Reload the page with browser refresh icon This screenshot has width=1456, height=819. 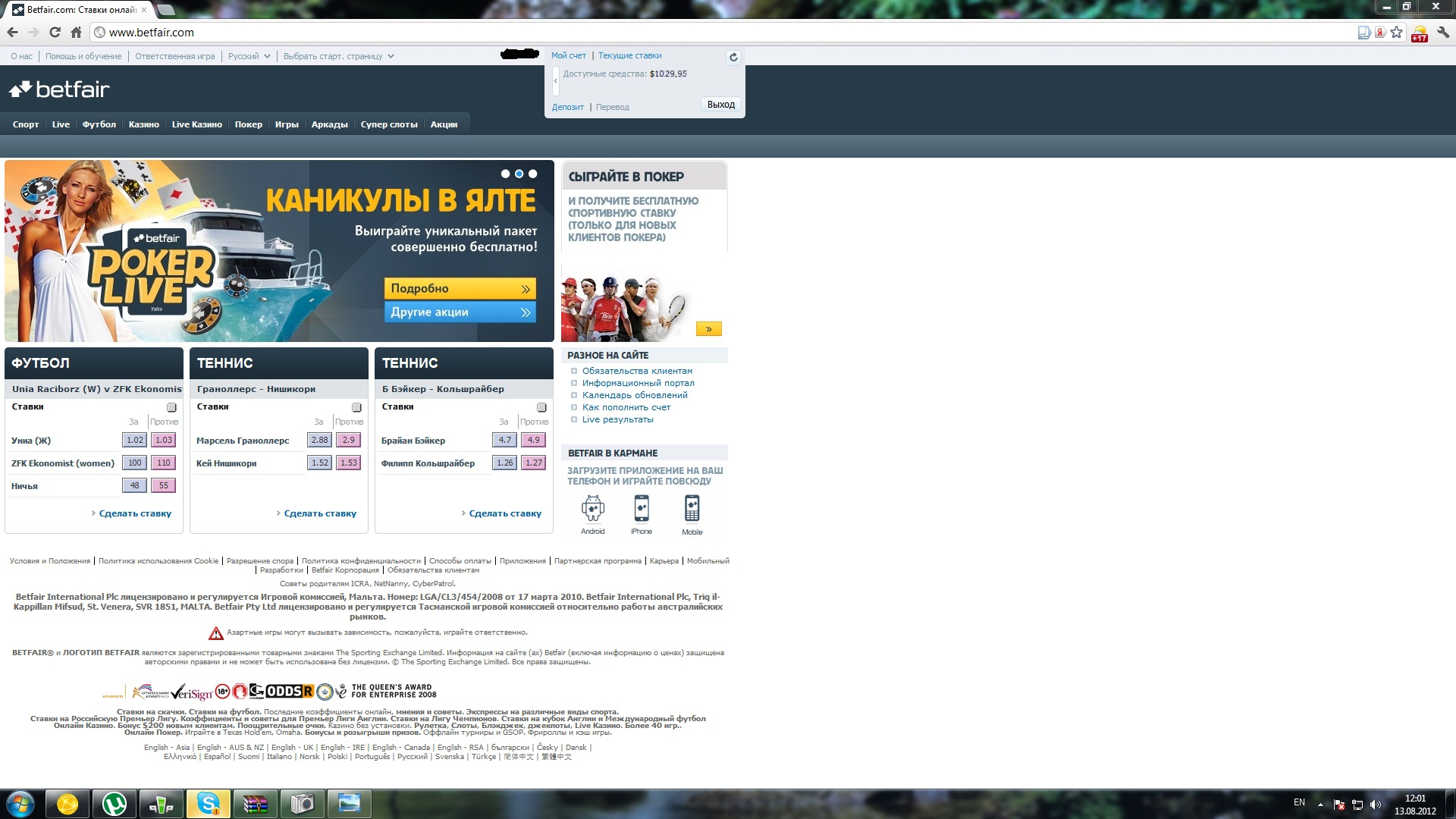click(x=55, y=33)
